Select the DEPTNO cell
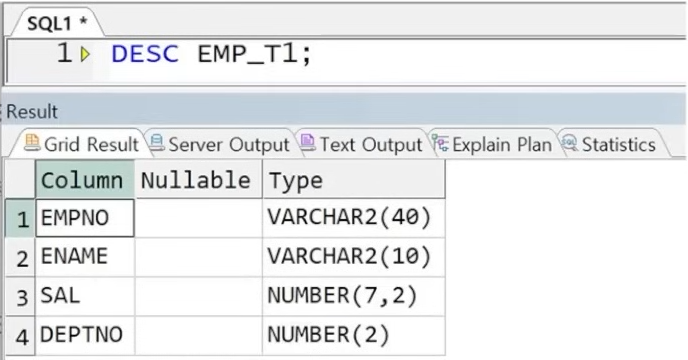Viewport: 688px width, 360px height. (85, 335)
